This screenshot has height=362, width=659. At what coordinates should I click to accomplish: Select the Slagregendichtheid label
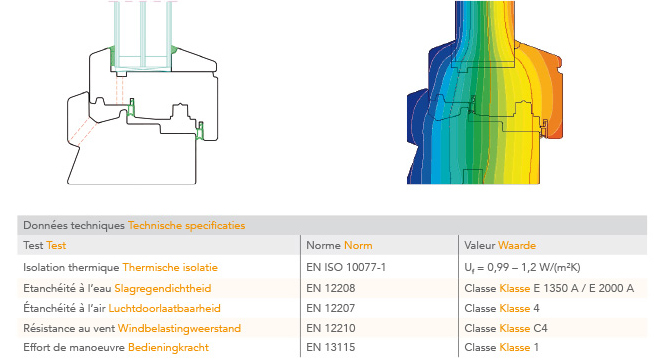163,288
